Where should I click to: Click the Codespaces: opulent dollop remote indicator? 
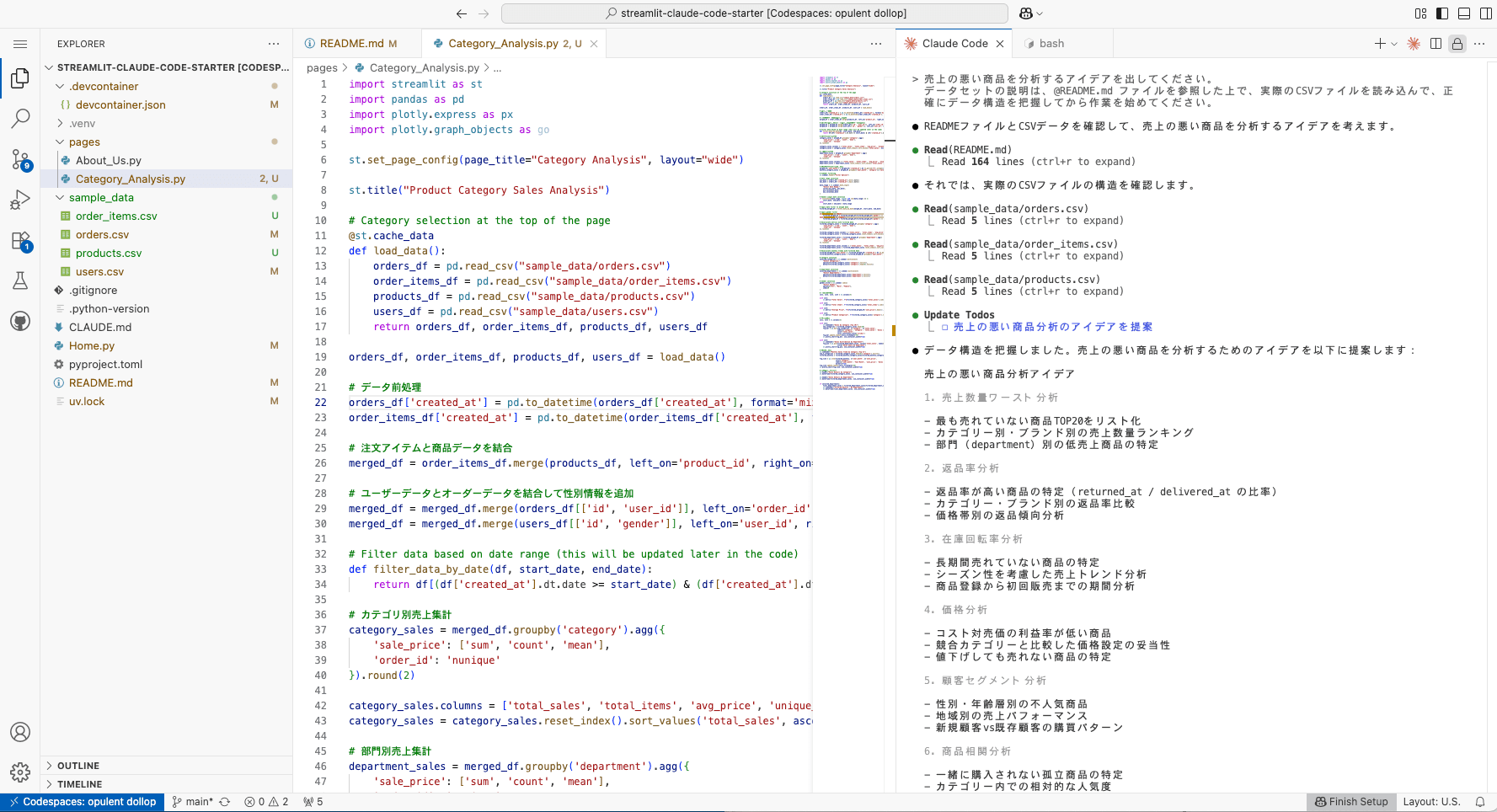point(83,802)
